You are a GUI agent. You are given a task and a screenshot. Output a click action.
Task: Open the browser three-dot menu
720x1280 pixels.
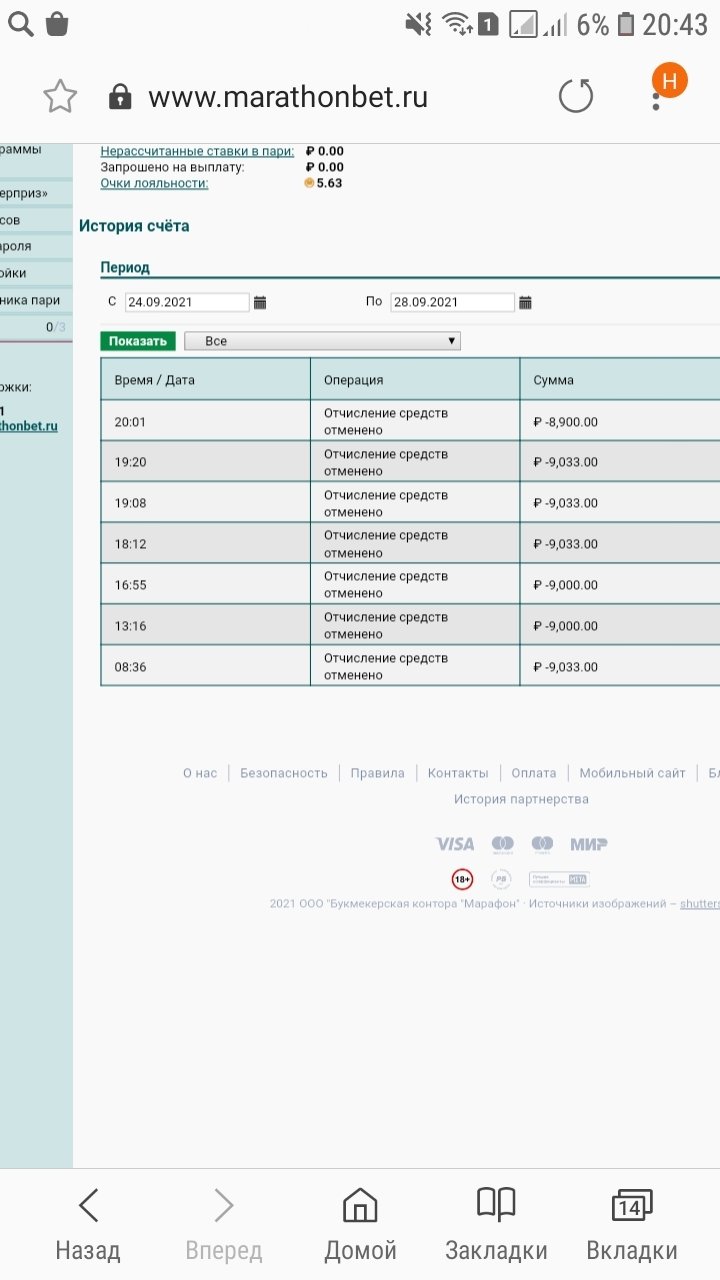tap(656, 97)
